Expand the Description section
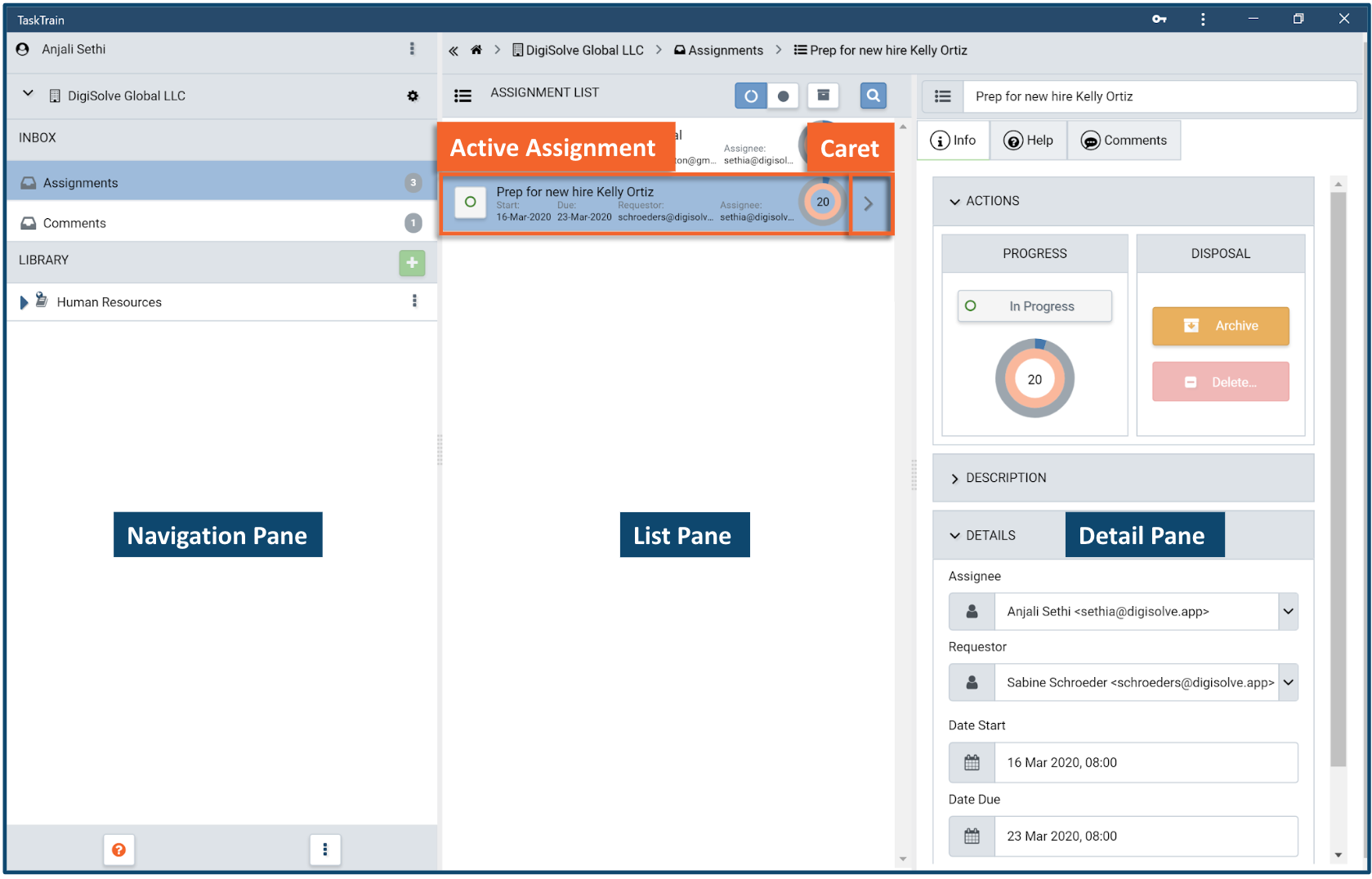Screen dimensions: 1372x879 [1123, 478]
